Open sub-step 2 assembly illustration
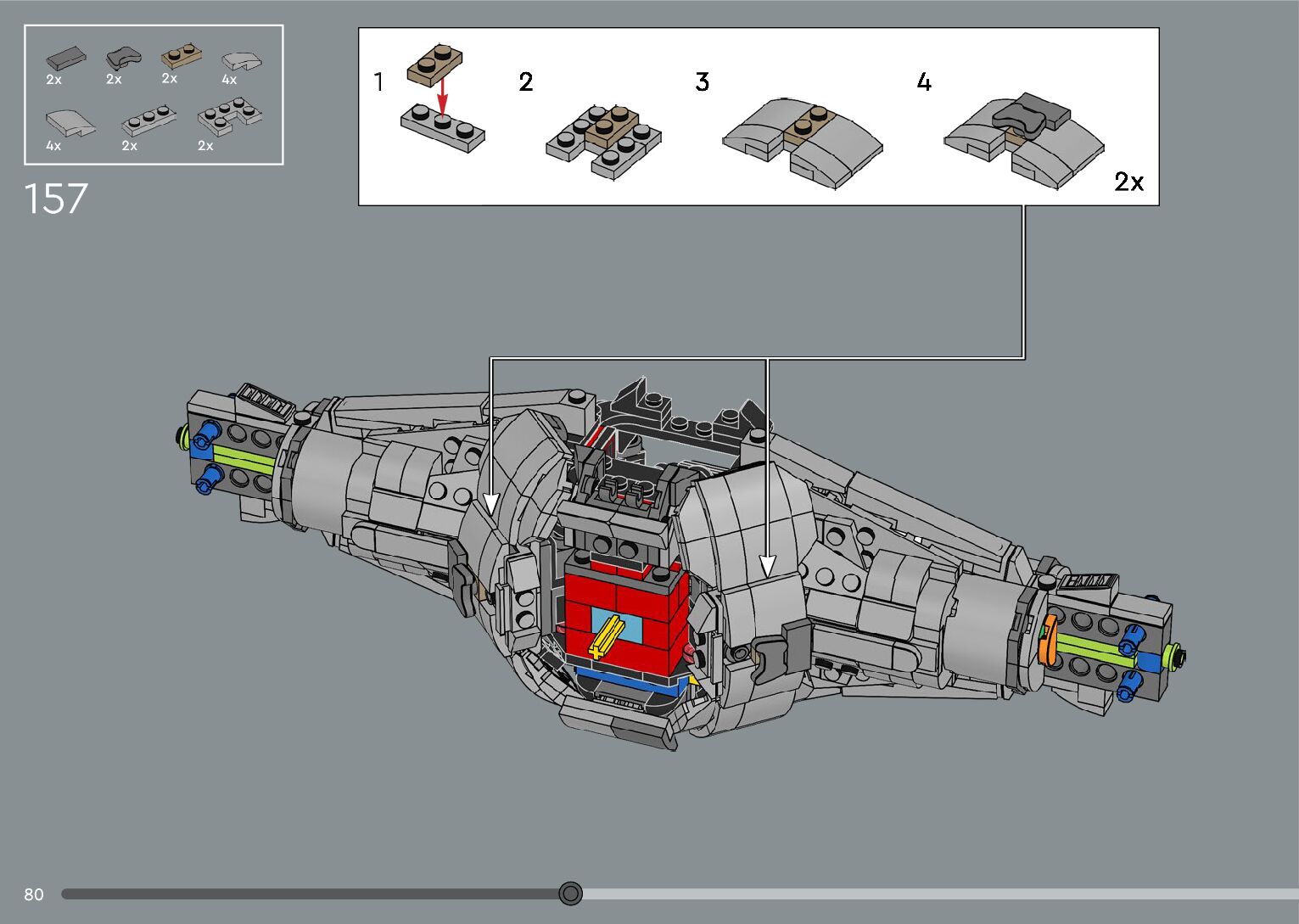The height and width of the screenshot is (924, 1299). [603, 140]
